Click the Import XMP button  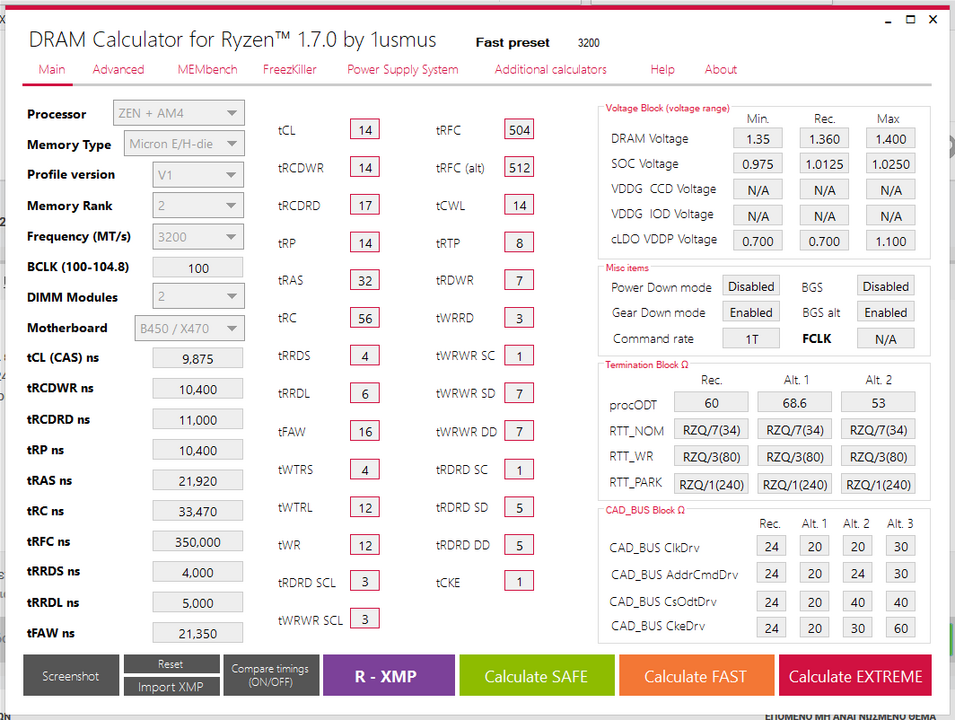[x=171, y=687]
